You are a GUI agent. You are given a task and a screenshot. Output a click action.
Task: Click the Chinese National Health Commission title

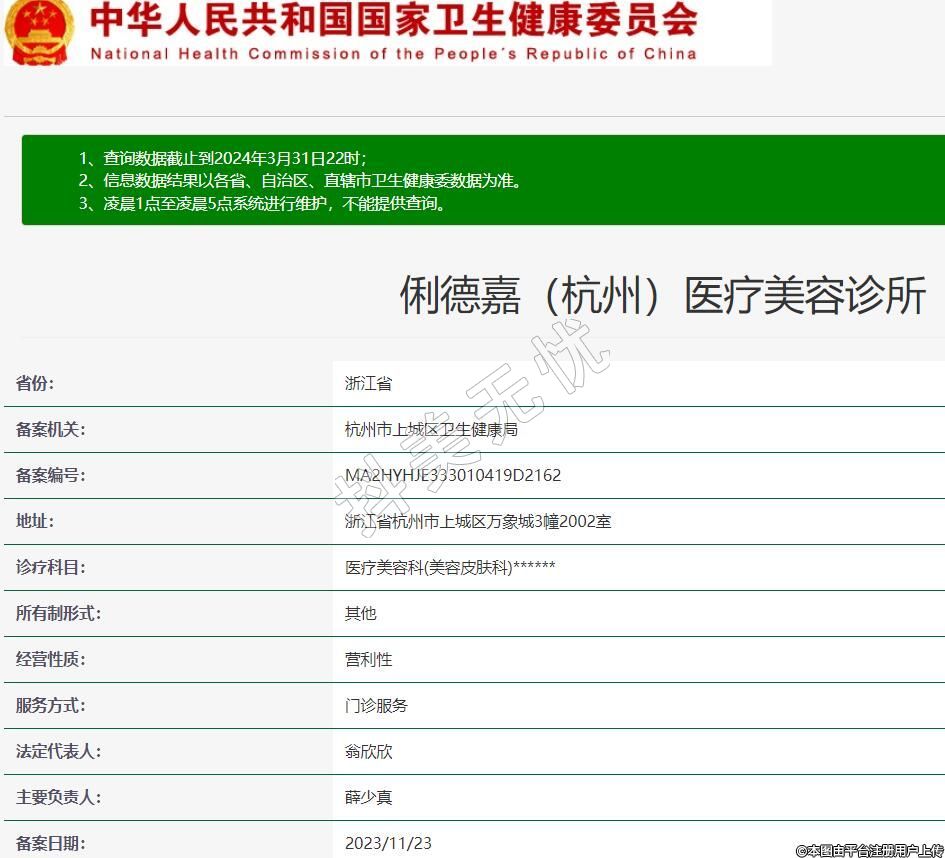(393, 21)
